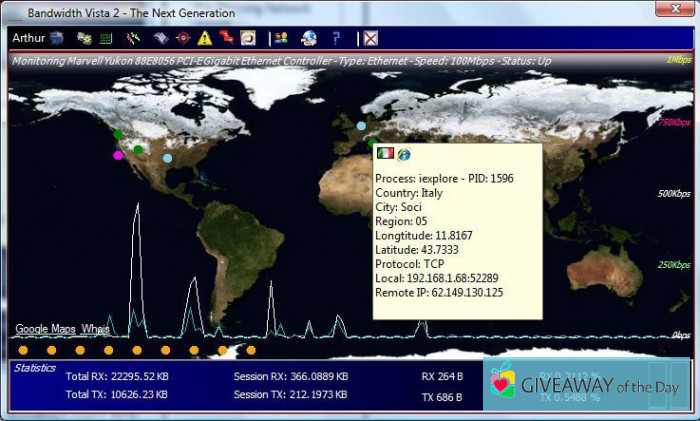The width and height of the screenshot is (700, 421).
Task: Click the red target icon
Action: (182, 38)
